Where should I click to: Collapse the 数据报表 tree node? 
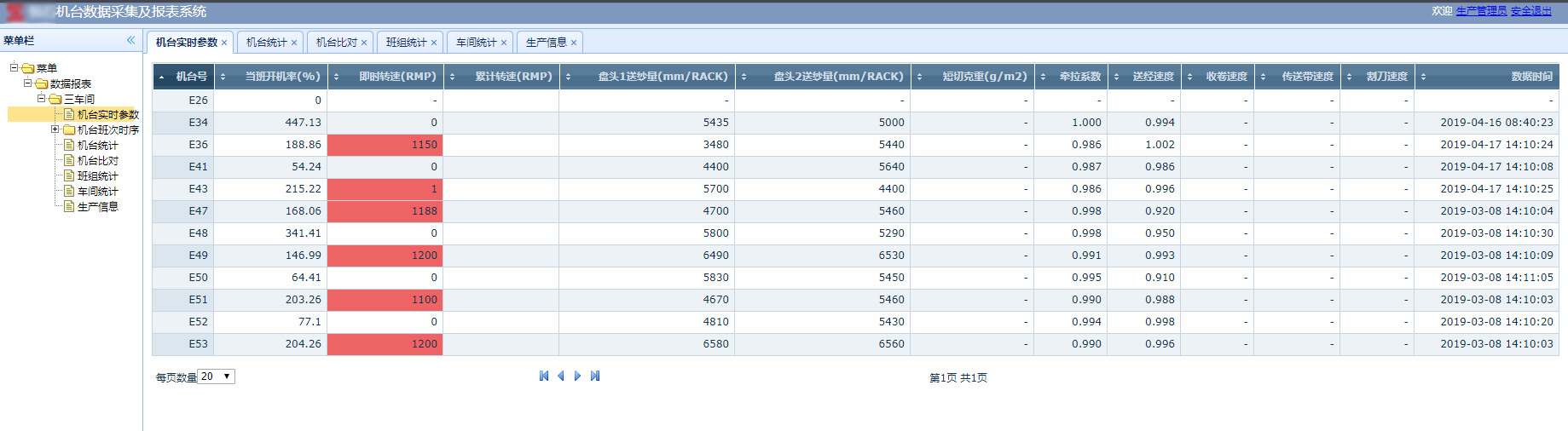click(x=28, y=83)
